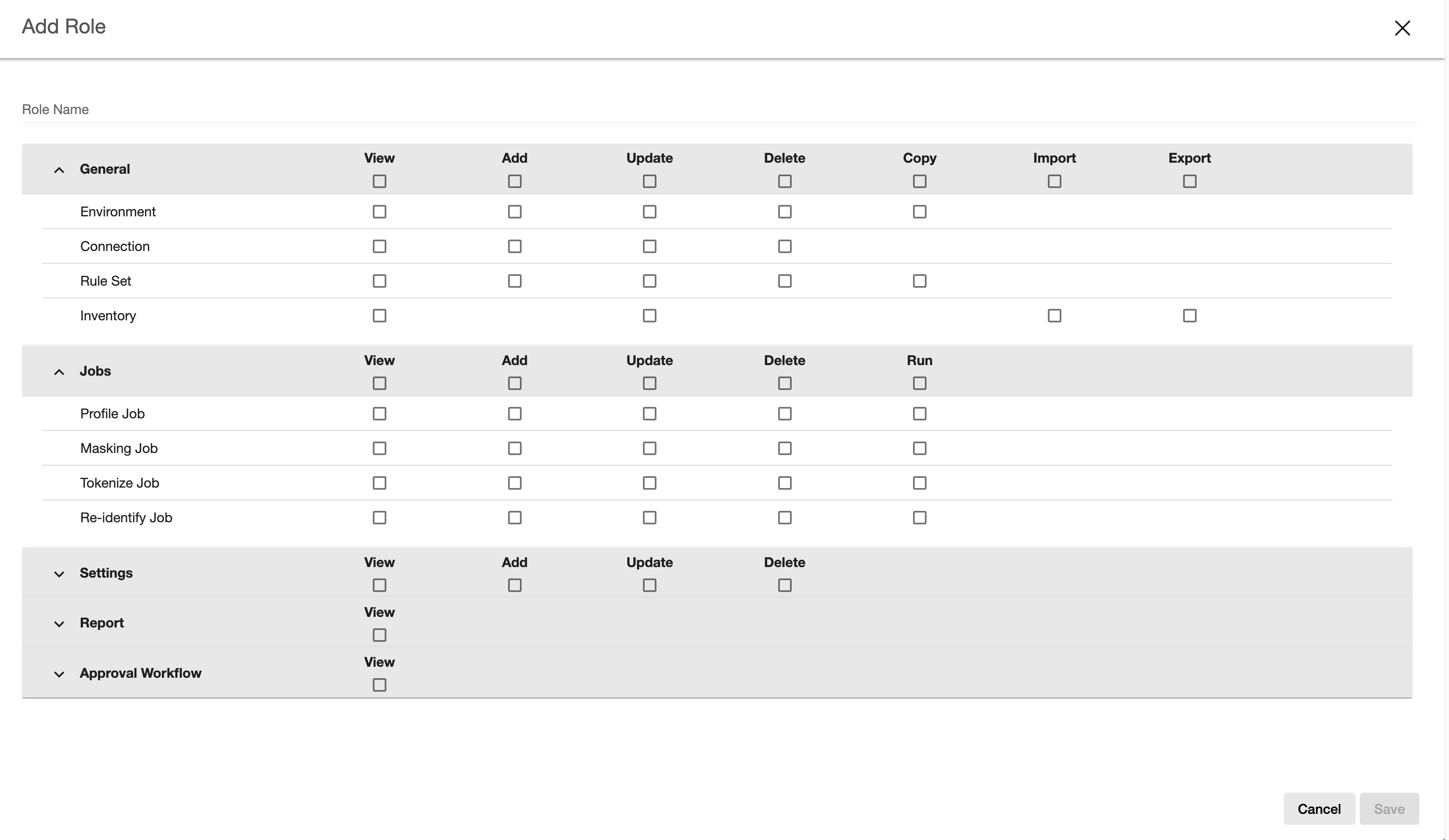Collapse the Jobs section chevron
Screen dimensions: 1449x840
pyautogui.click(x=59, y=372)
